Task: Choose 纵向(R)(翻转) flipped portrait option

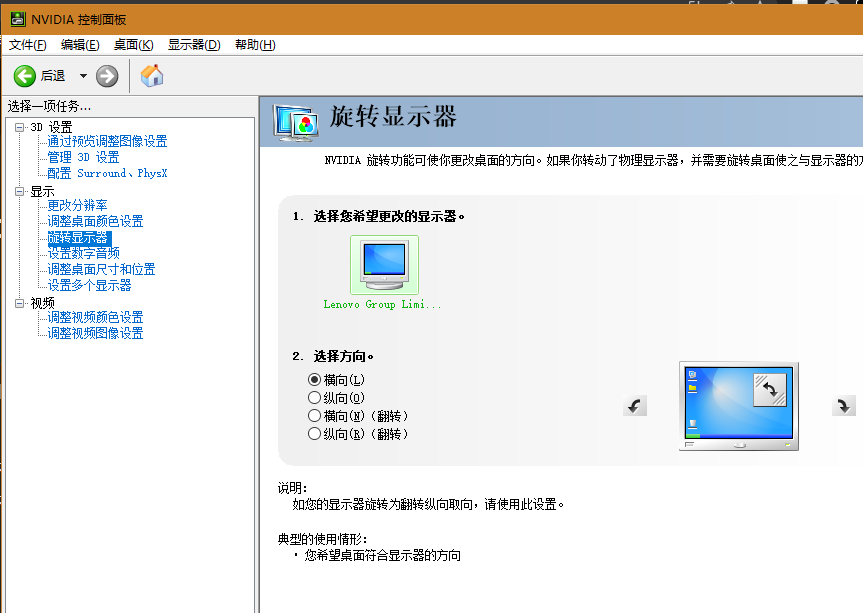Action: tap(315, 434)
